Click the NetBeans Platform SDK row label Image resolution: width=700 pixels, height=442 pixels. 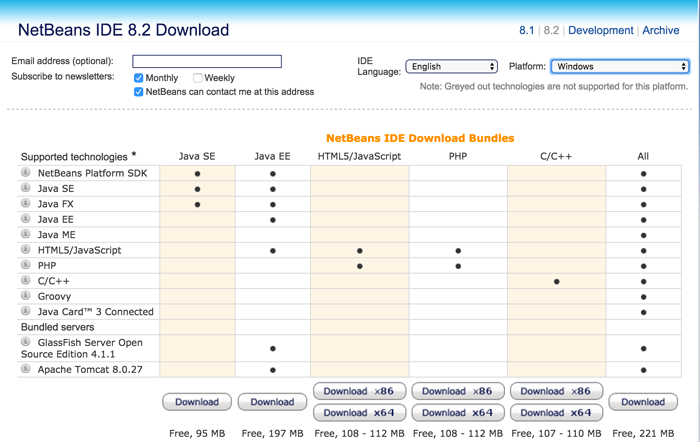click(x=92, y=173)
